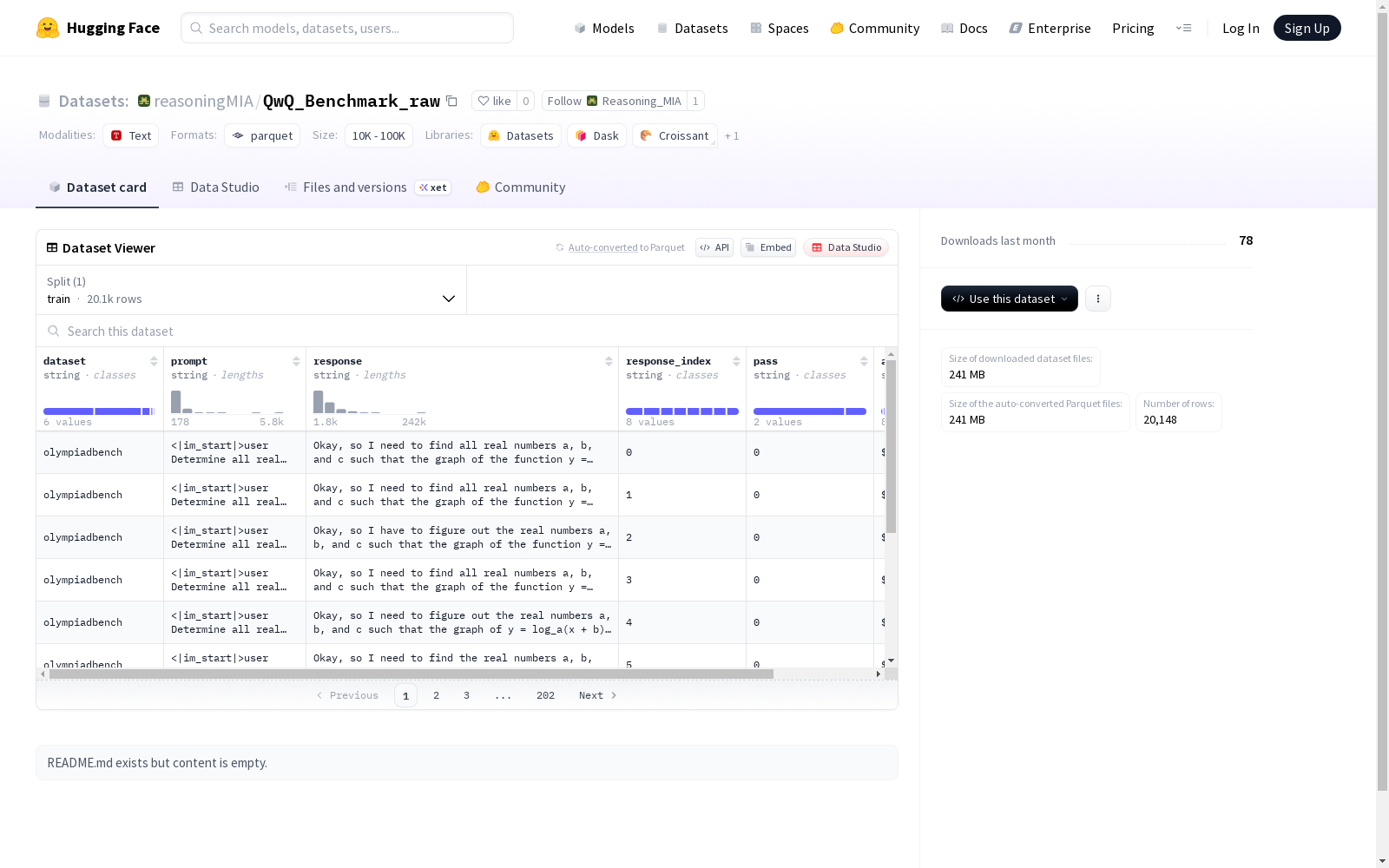1389x868 pixels.
Task: Jump to page 202 of the dataset
Action: pyautogui.click(x=545, y=695)
